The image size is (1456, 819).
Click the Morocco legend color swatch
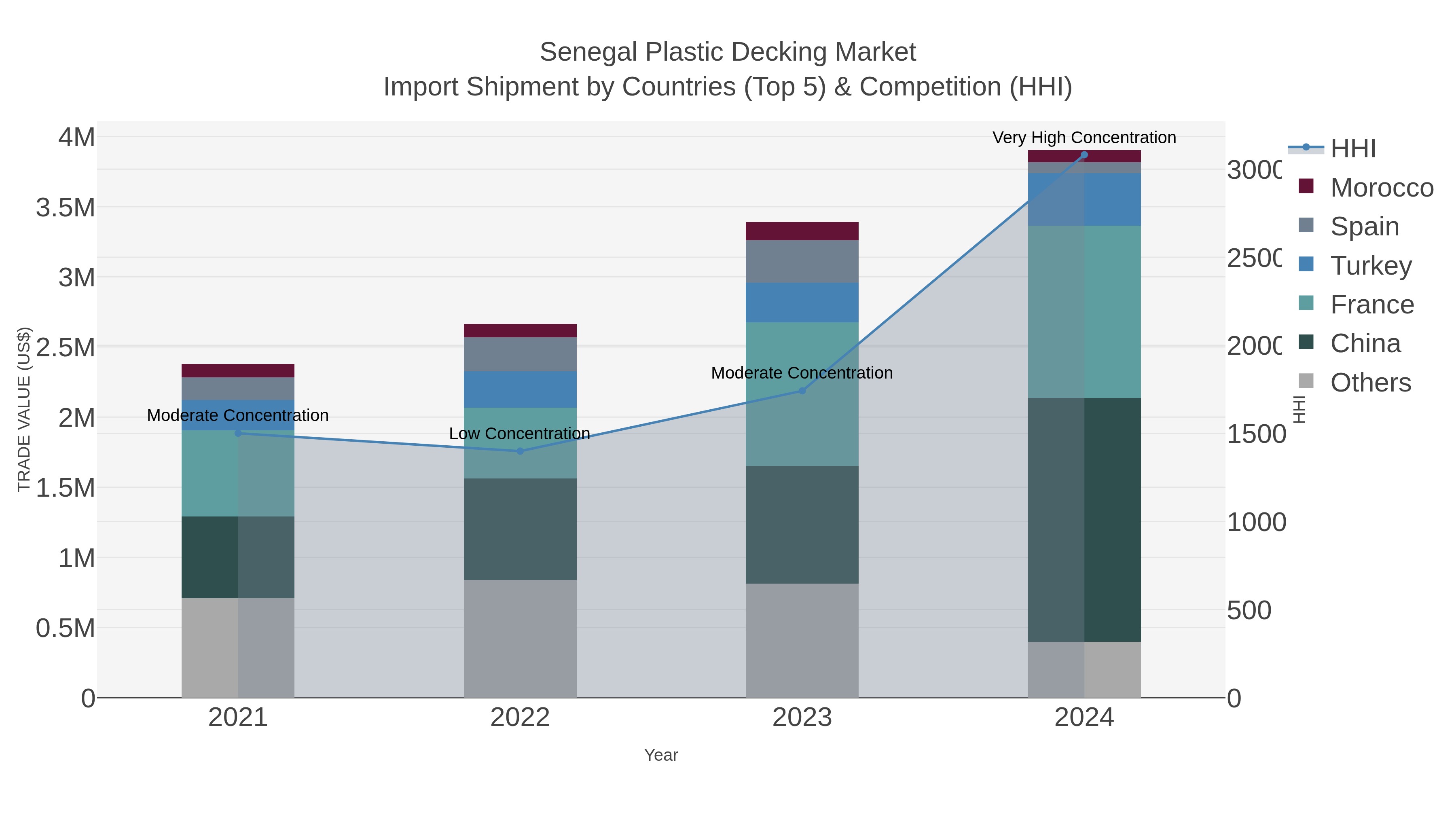point(1306,186)
